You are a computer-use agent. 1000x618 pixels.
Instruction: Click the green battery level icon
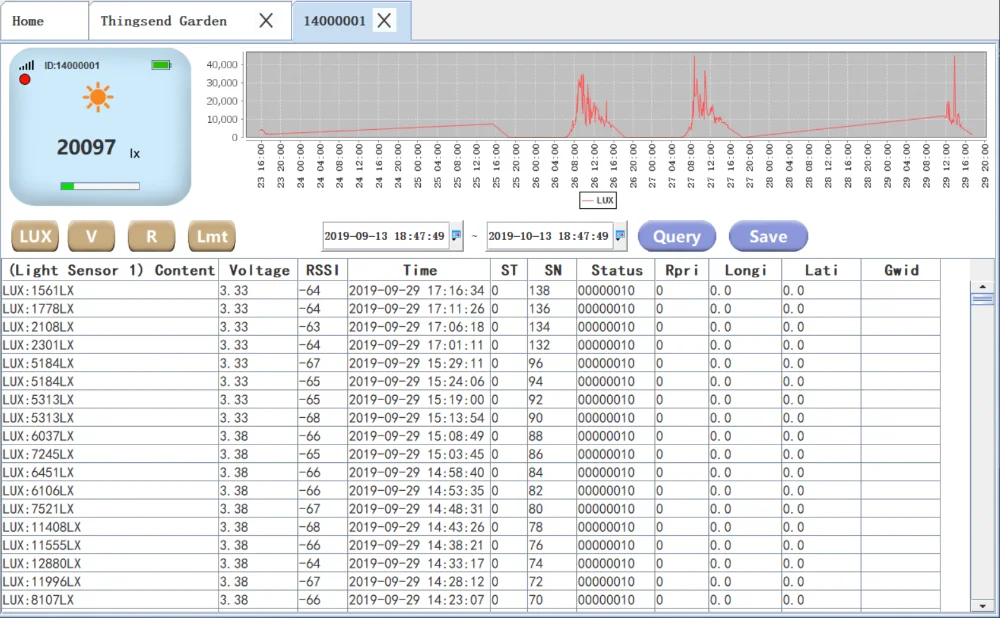point(161,65)
